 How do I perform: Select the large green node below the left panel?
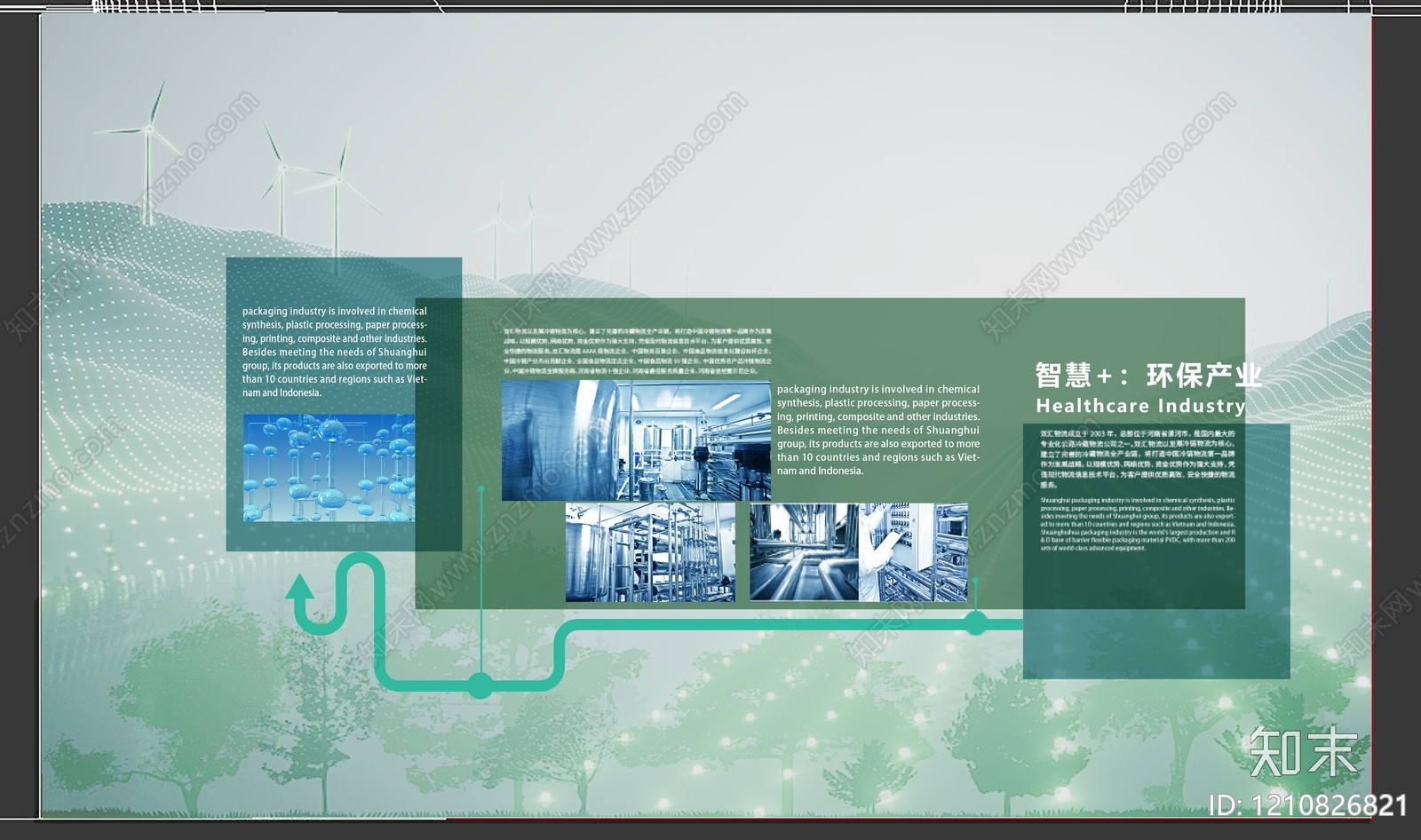coord(480,685)
